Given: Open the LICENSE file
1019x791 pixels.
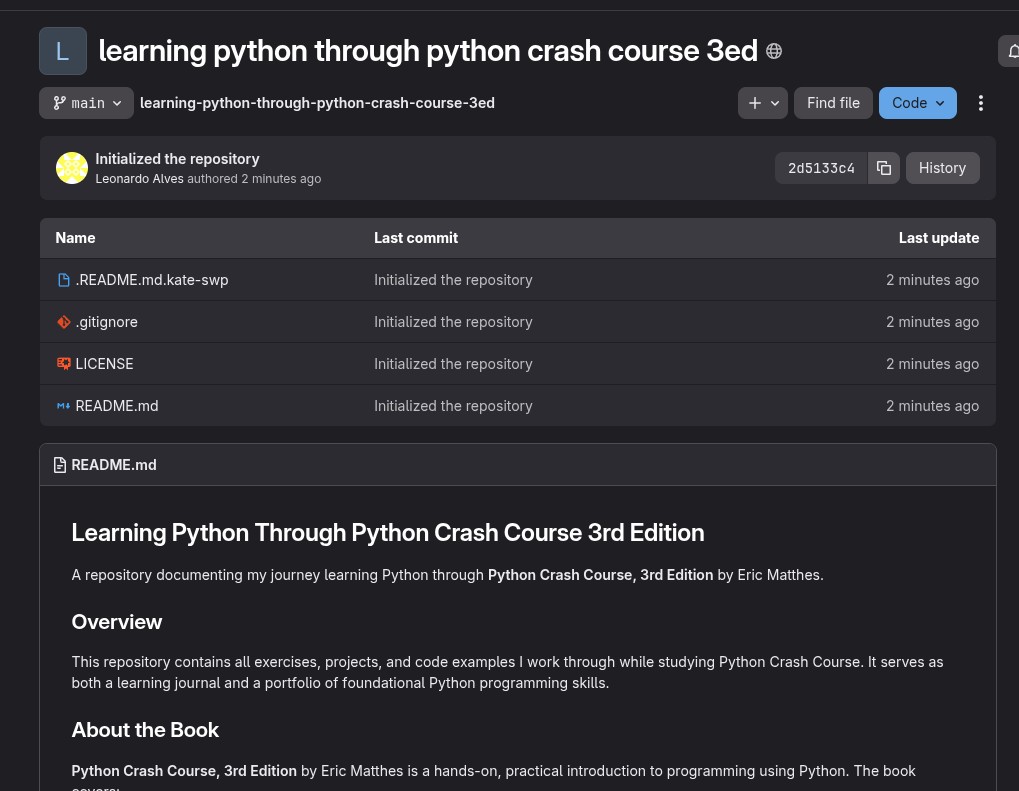Looking at the screenshot, I should [104, 364].
